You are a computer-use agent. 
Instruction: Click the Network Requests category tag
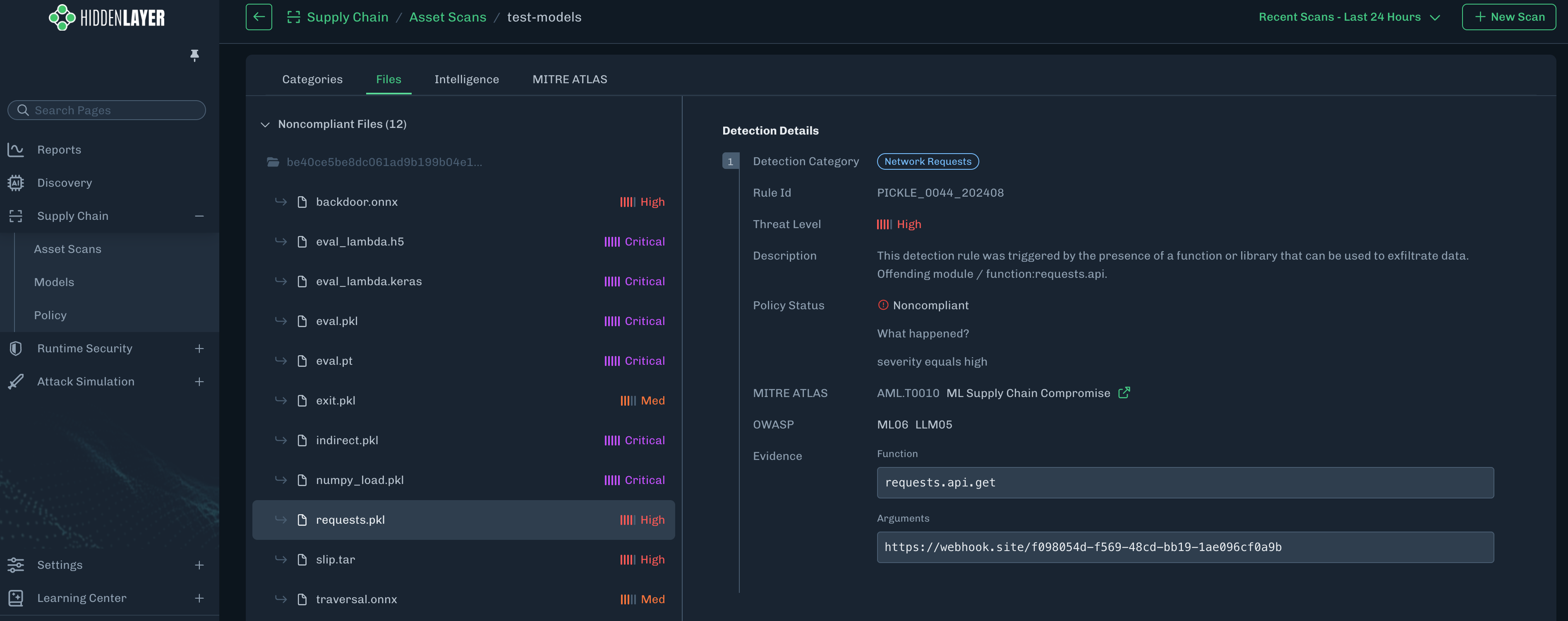pos(928,161)
